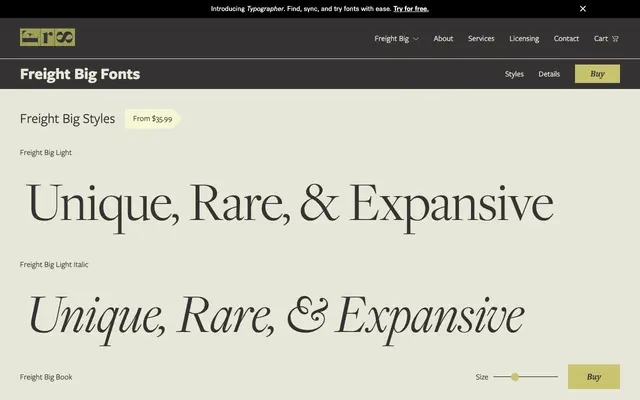
Task: Close the Typographer announcement banner
Action: pos(583,9)
